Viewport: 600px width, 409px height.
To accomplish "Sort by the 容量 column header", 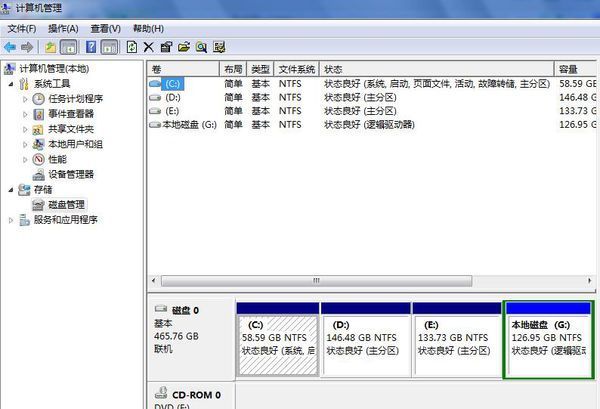I will point(576,69).
